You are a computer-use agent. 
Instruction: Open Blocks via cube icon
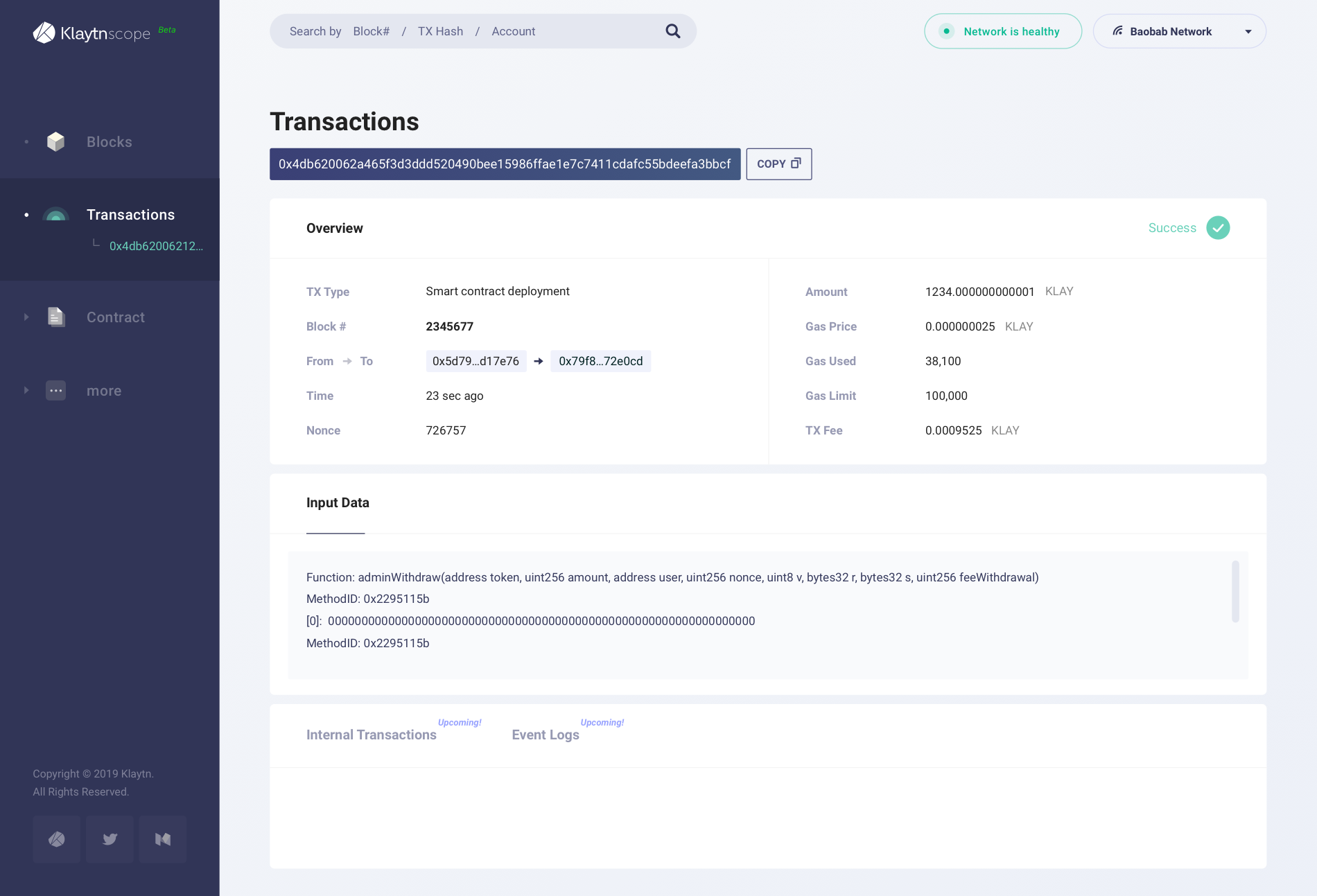(x=55, y=142)
